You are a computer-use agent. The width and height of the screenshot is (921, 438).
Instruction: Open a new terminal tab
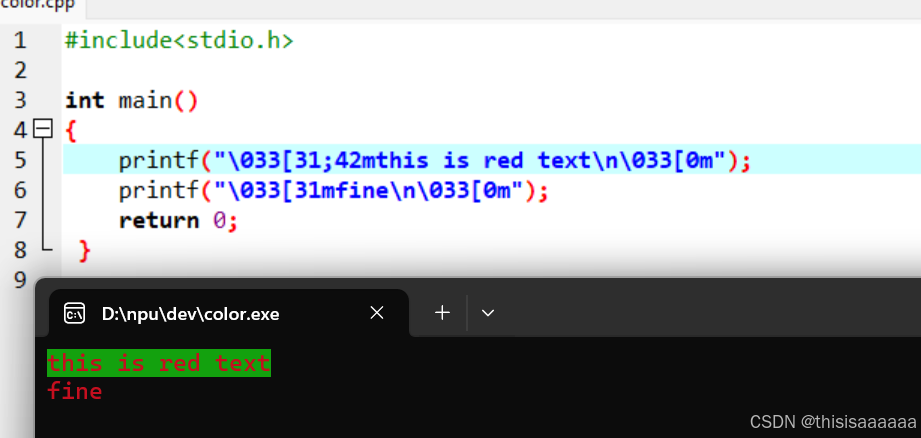click(442, 313)
